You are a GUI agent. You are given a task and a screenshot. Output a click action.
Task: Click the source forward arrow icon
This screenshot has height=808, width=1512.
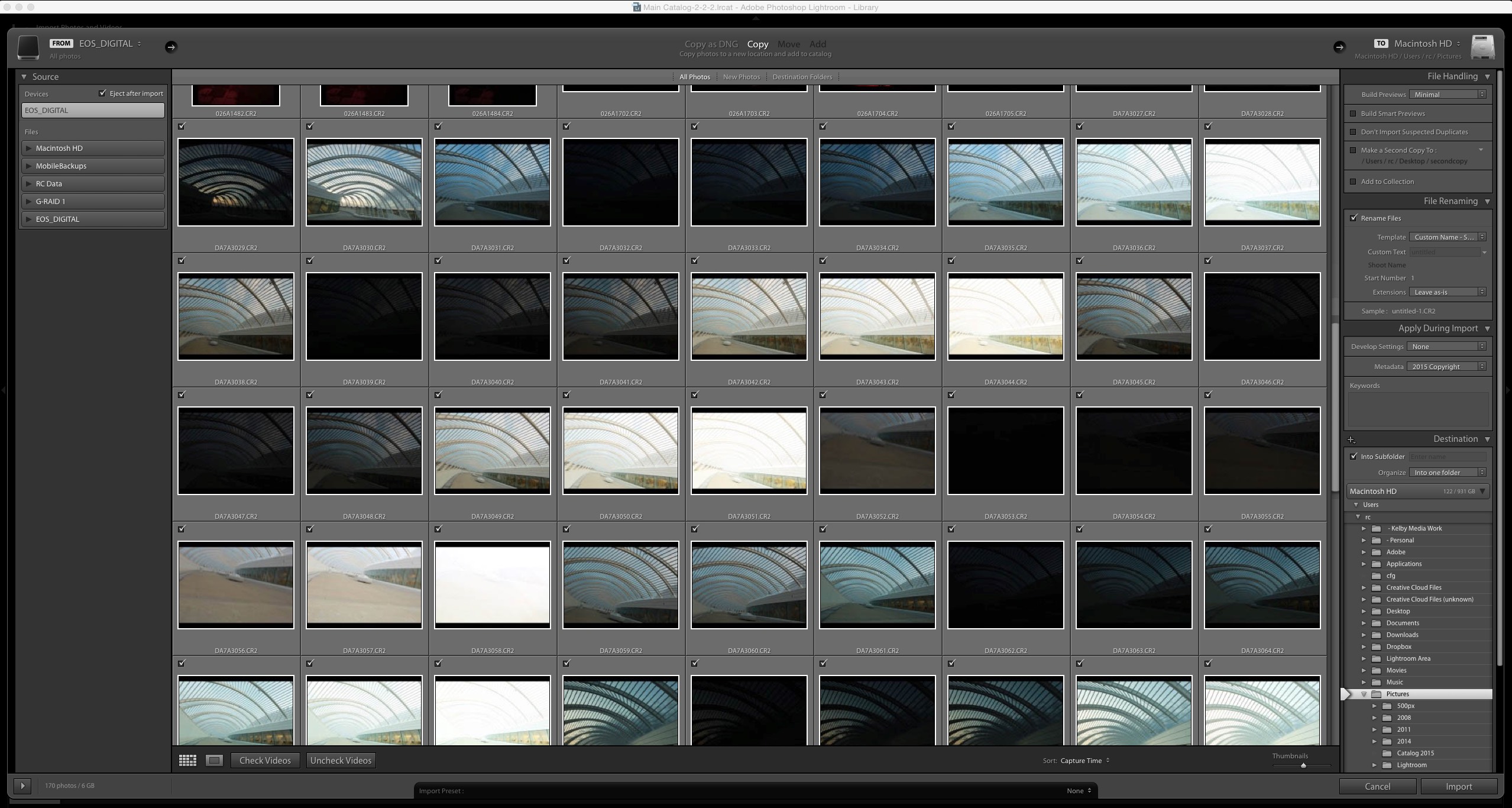point(171,47)
